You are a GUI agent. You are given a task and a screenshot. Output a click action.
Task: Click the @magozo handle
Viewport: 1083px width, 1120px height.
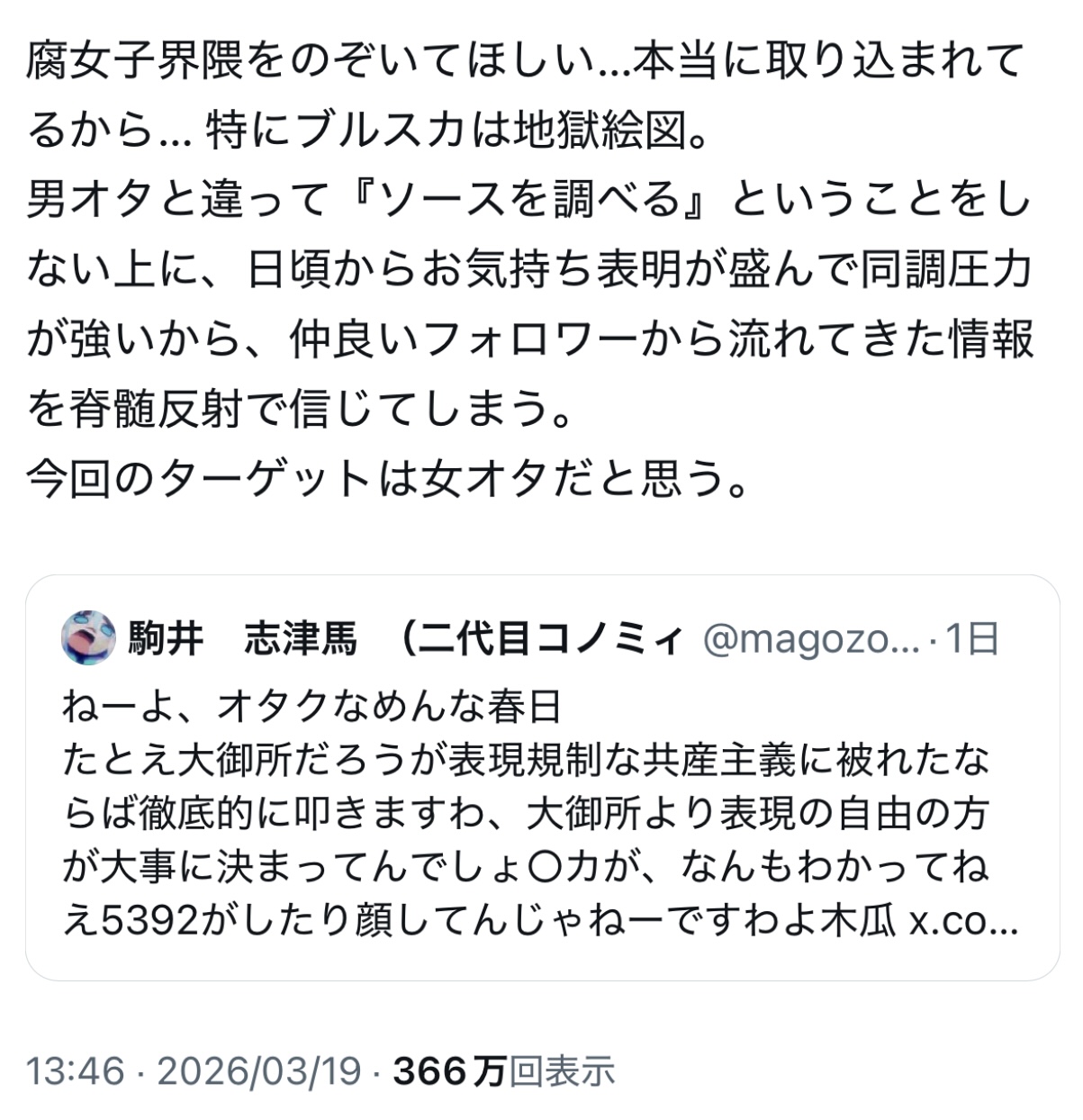pyautogui.click(x=809, y=640)
